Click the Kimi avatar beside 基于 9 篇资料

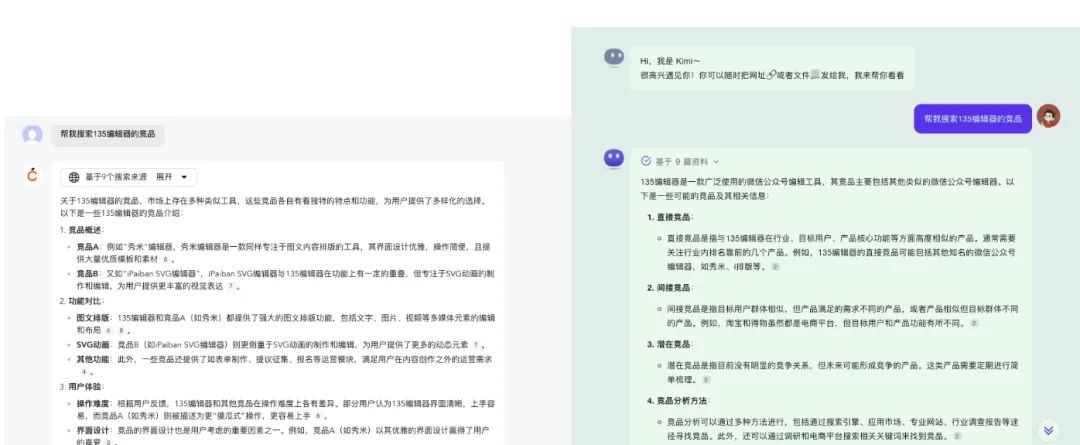[614, 158]
